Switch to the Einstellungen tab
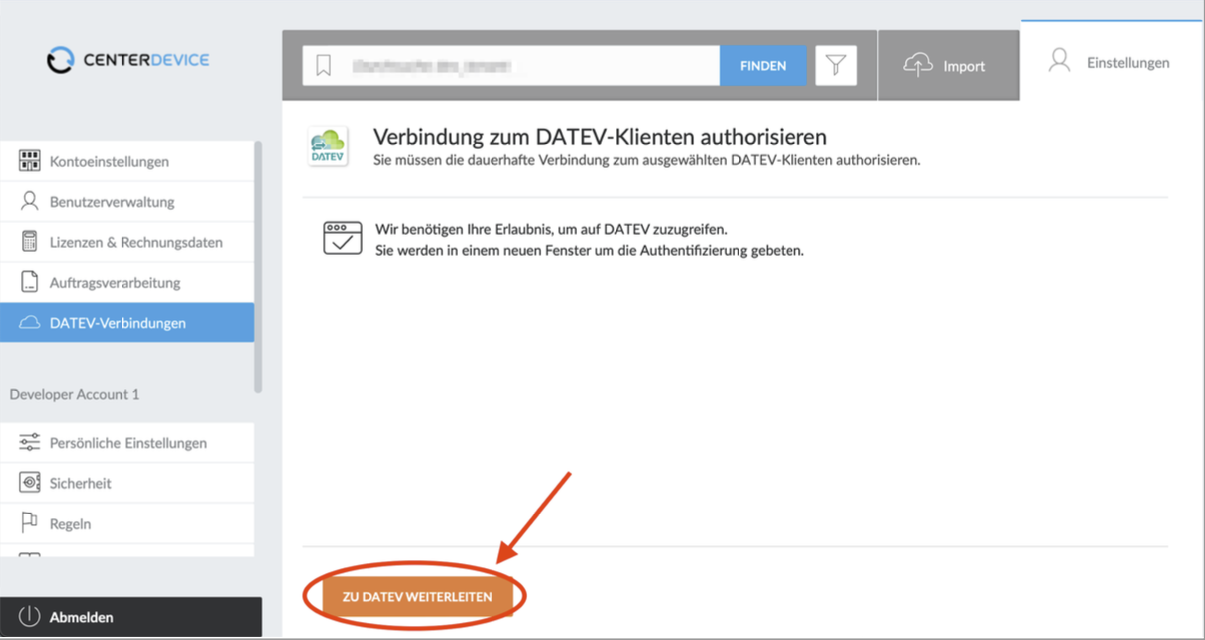This screenshot has height=640, width=1205. tap(1112, 61)
